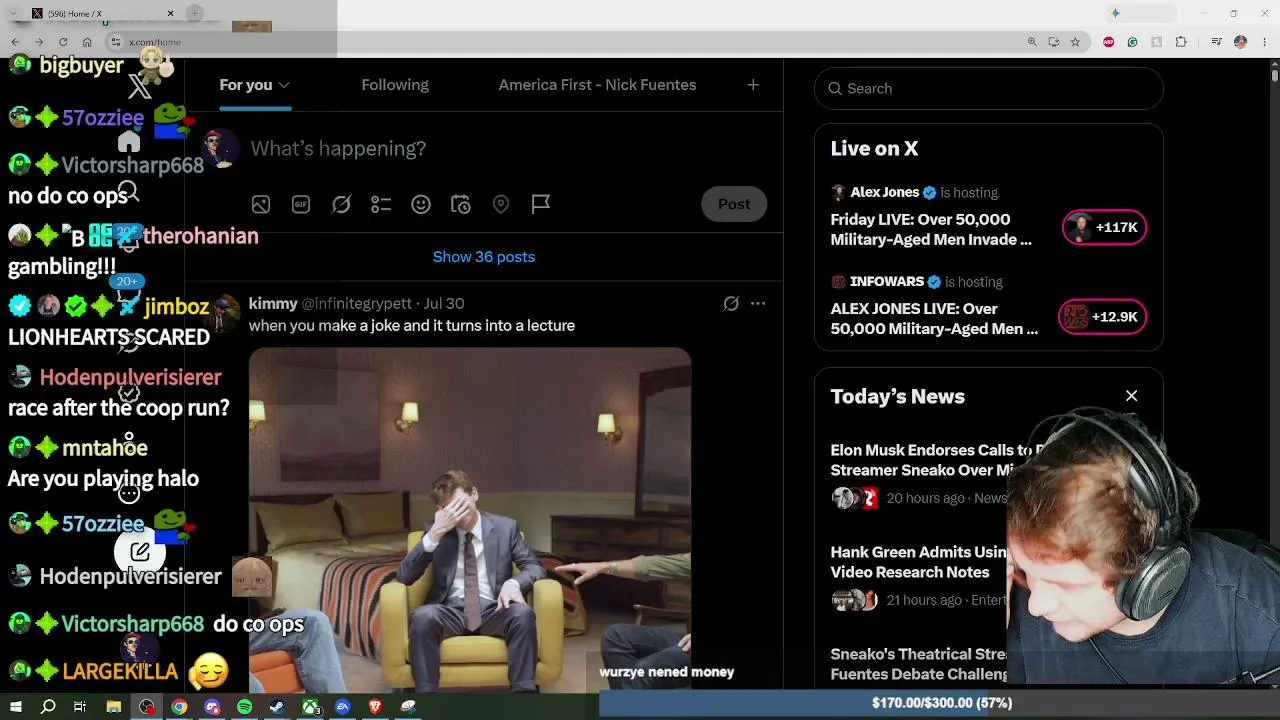Schedule the post with calendar icon
The width and height of the screenshot is (1280, 720).
click(461, 204)
